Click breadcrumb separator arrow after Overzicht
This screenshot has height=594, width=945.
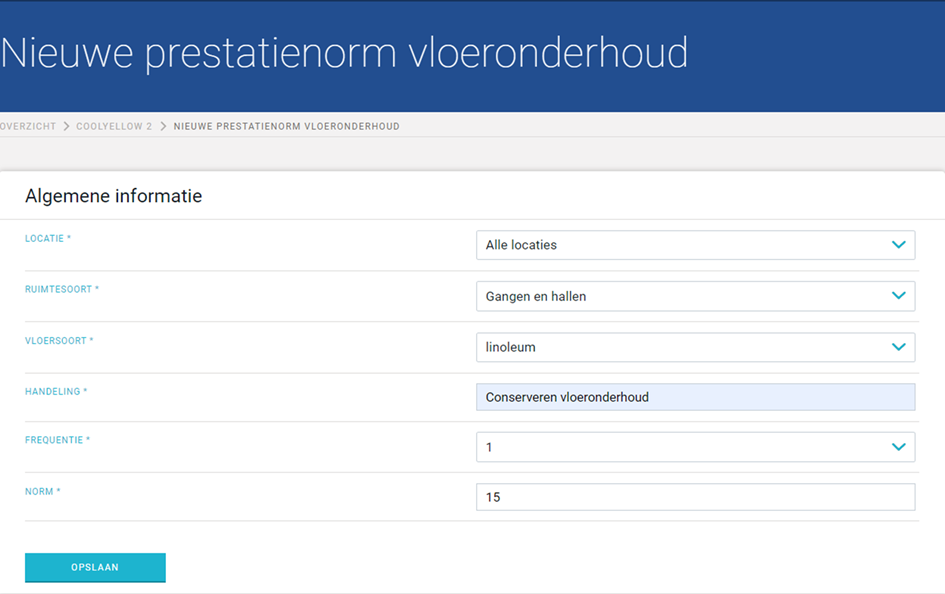[66, 127]
